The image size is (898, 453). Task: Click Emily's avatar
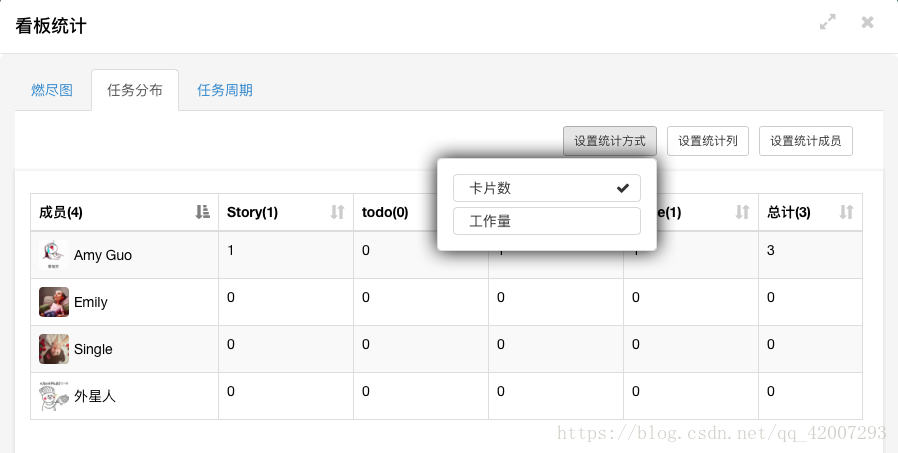pos(54,302)
